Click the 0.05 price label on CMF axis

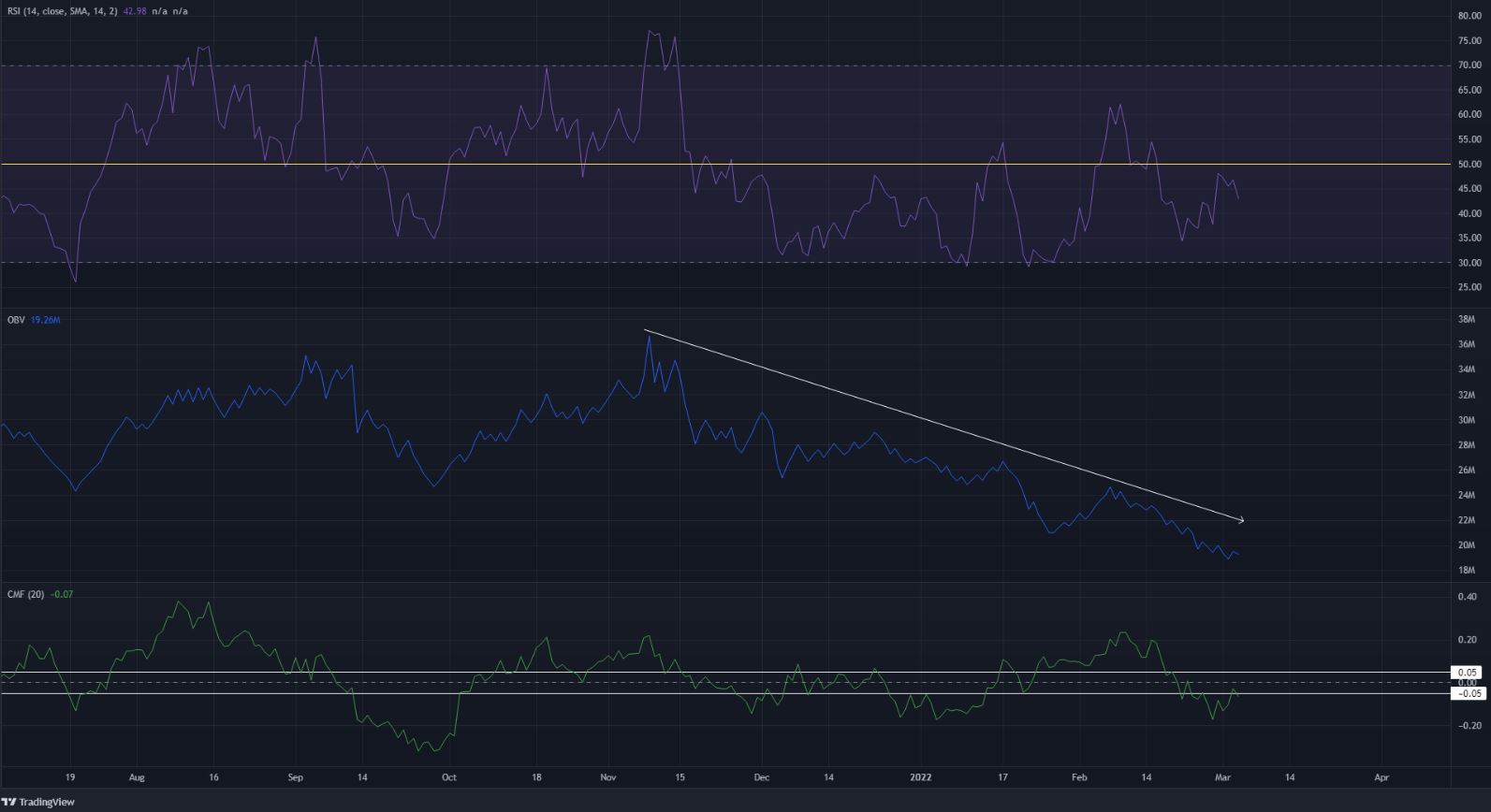[1467, 672]
